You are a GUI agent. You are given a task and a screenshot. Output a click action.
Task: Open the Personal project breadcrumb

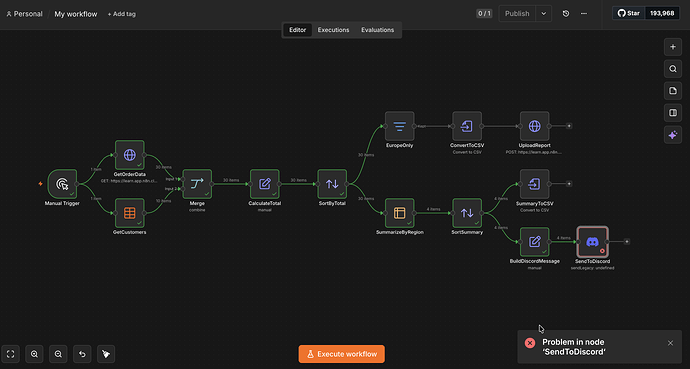point(24,14)
